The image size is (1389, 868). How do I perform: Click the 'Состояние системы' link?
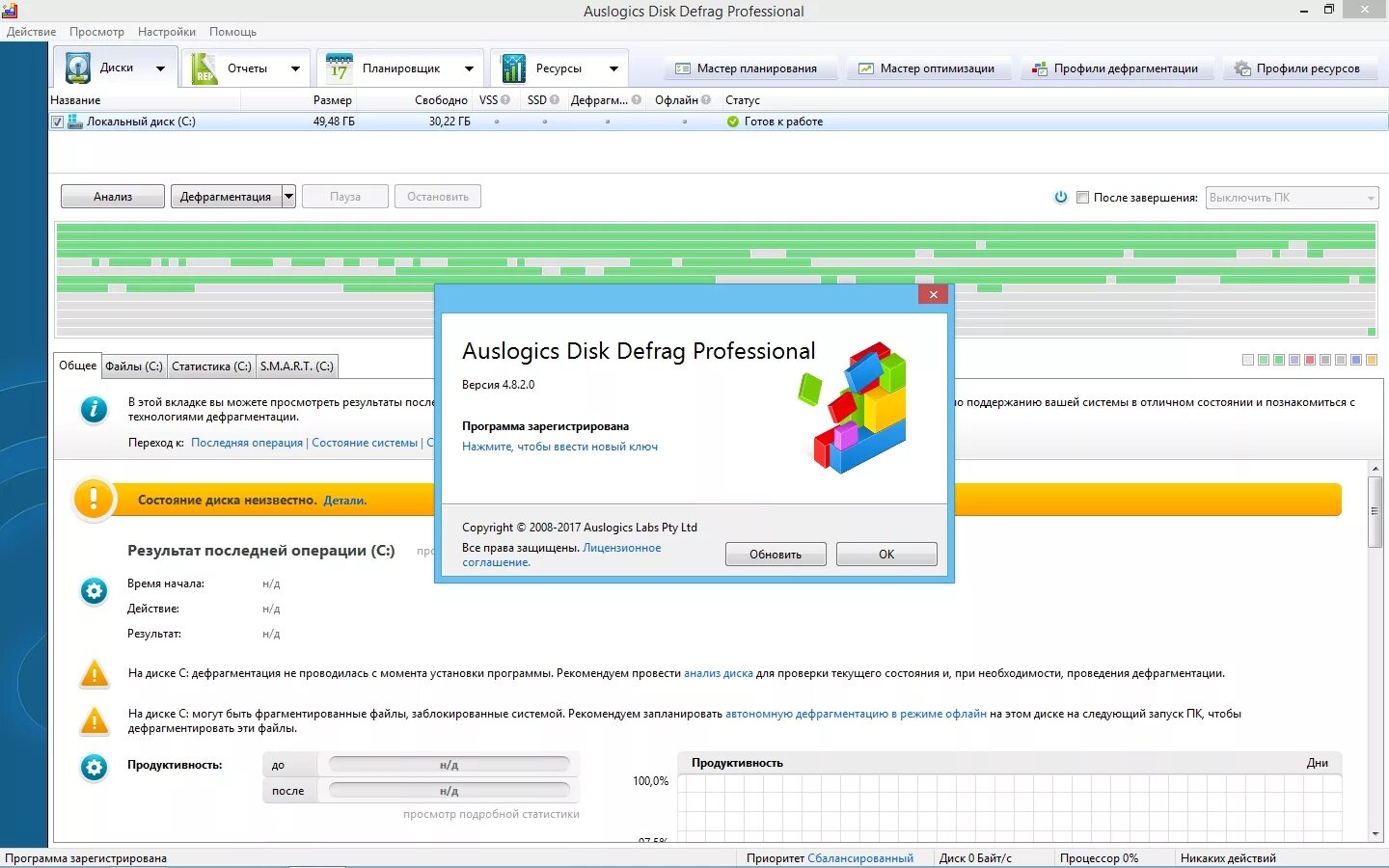(x=365, y=443)
